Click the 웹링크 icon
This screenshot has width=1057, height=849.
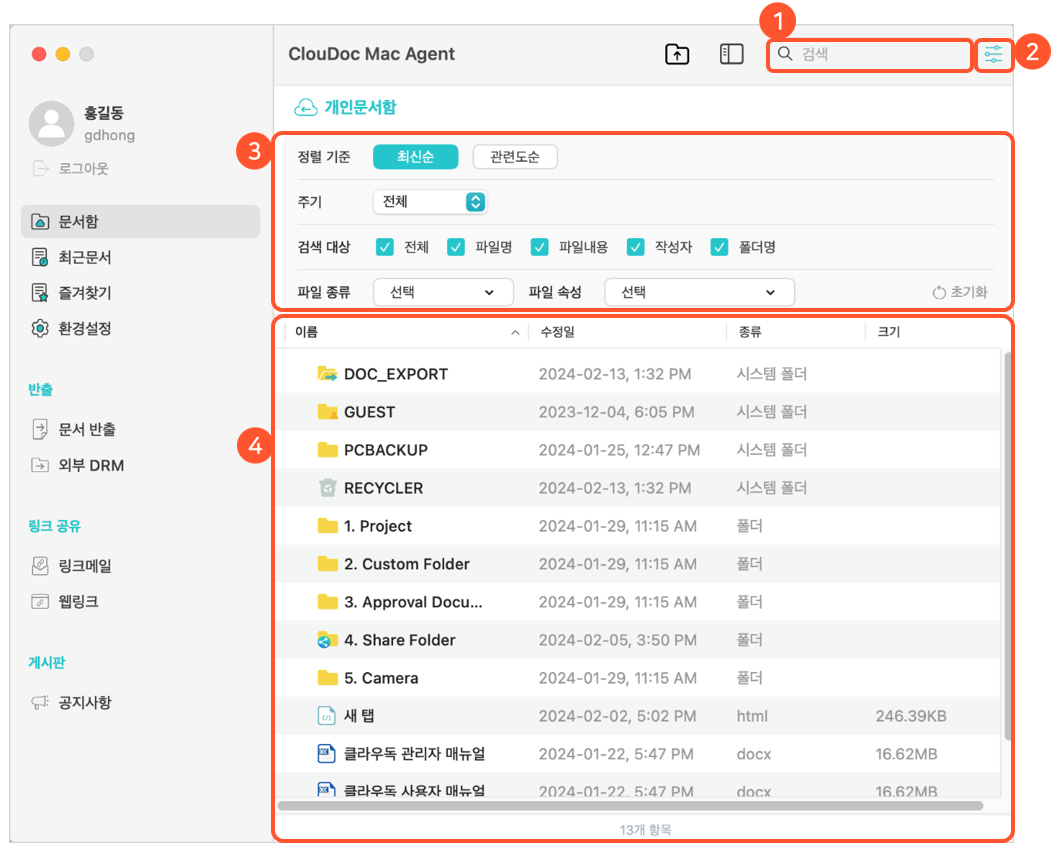click(40, 601)
